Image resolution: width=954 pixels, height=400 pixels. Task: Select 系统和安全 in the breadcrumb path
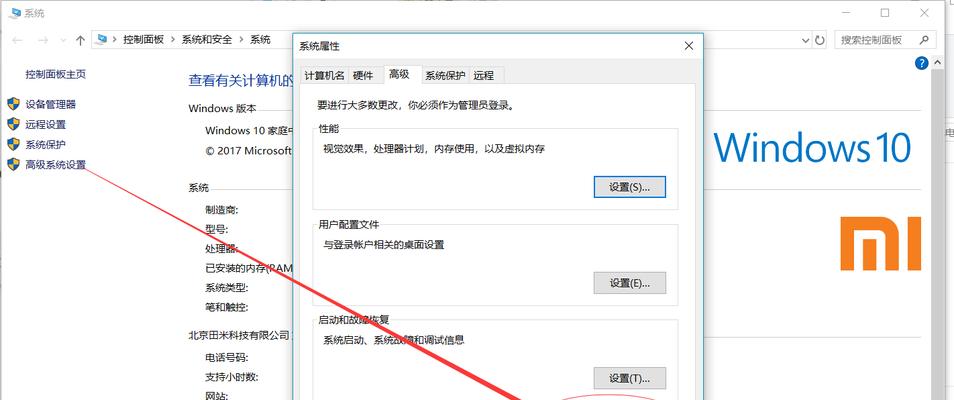[x=206, y=40]
